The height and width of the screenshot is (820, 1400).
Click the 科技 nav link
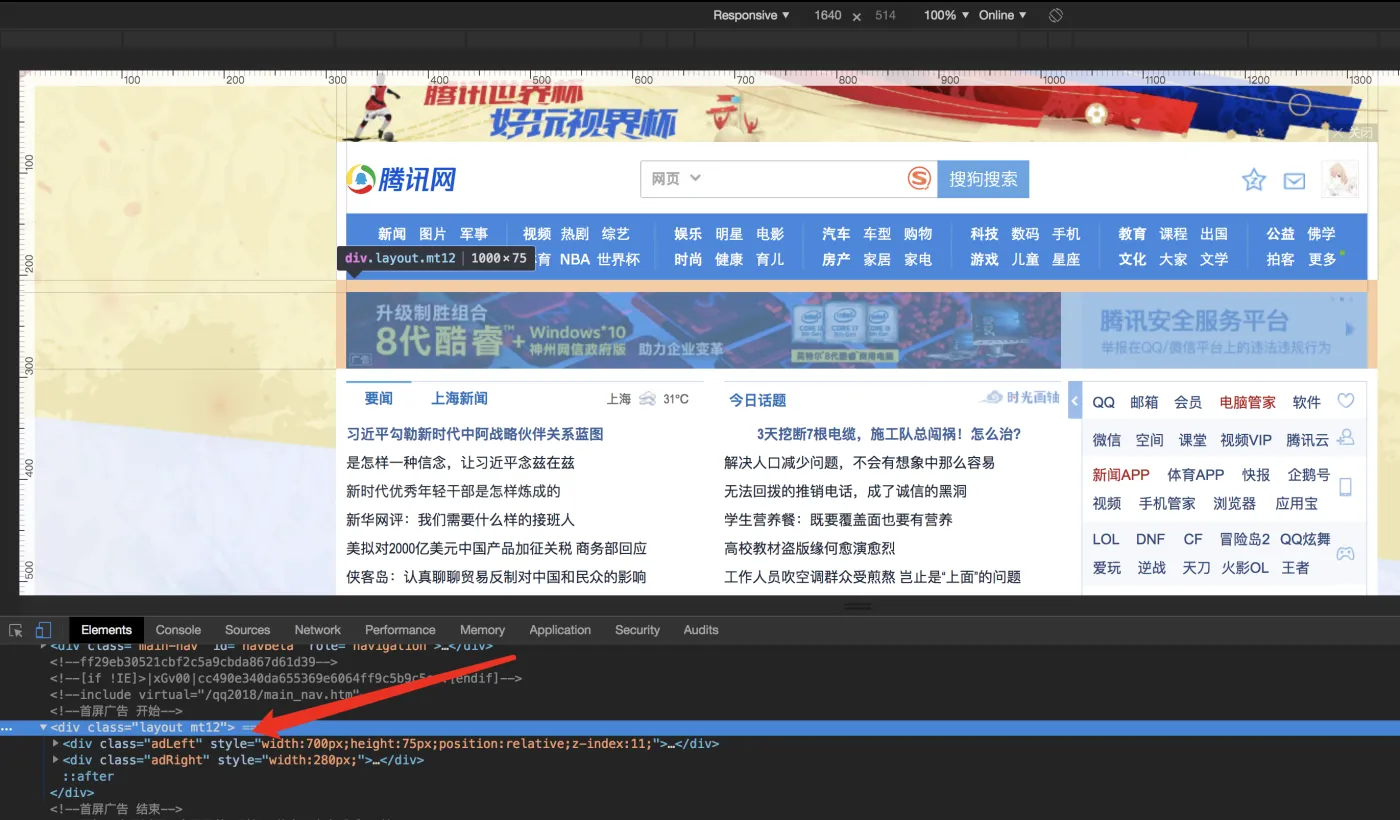pos(984,233)
